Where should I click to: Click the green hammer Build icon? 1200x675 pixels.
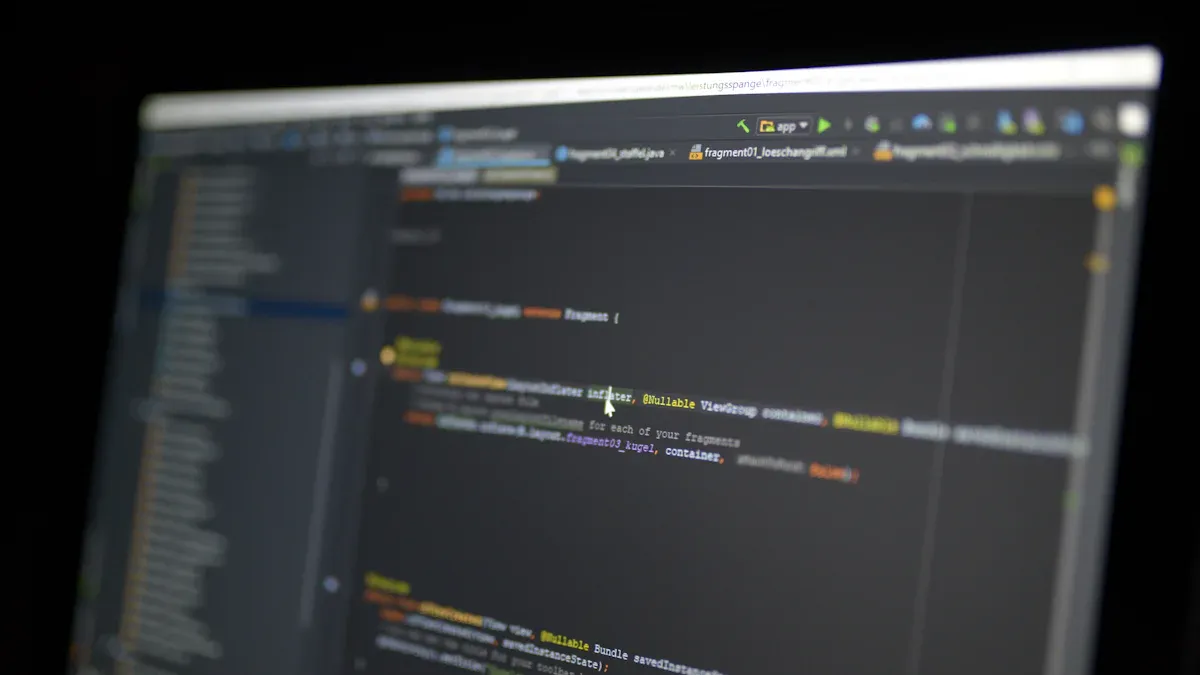[x=743, y=126]
